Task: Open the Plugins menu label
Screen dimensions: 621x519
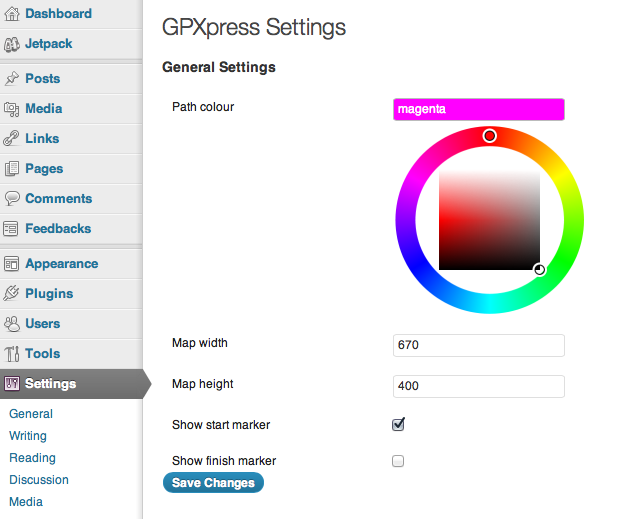Action: click(50, 294)
